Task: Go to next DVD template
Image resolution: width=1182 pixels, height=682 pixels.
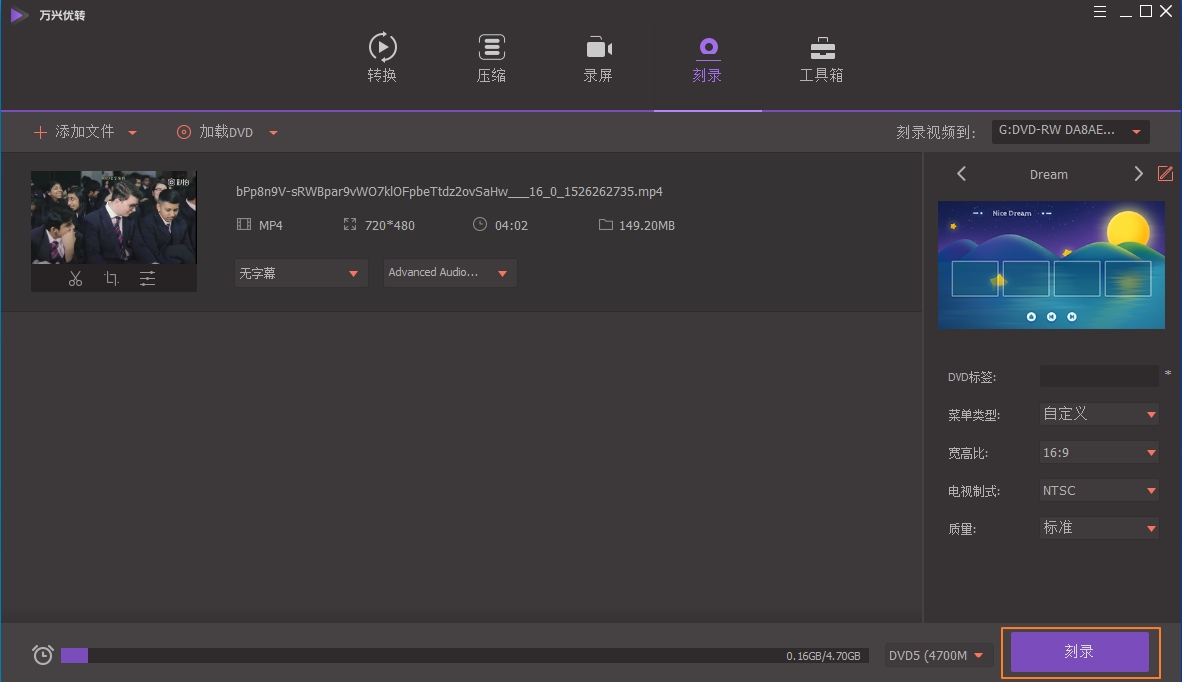Action: pos(1138,174)
